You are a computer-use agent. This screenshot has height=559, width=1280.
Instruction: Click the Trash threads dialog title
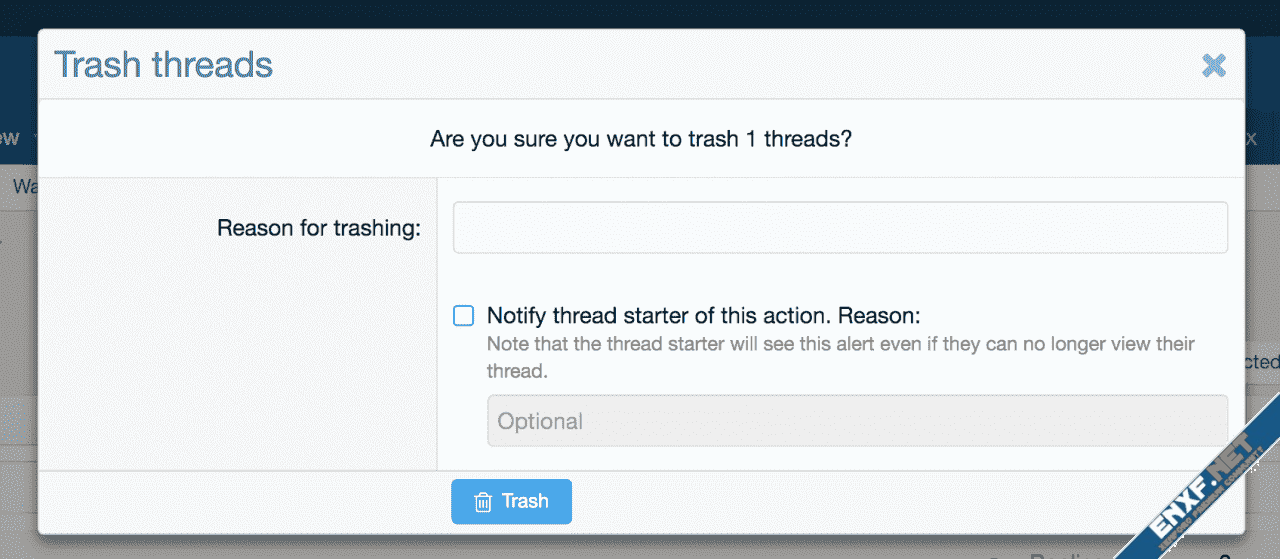163,65
